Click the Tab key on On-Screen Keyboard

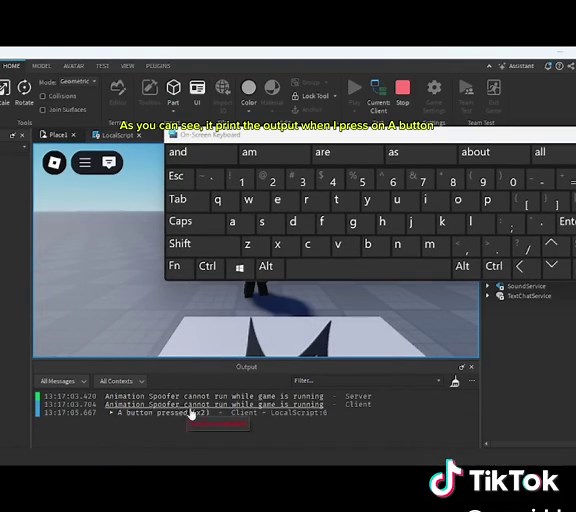[x=187, y=201]
